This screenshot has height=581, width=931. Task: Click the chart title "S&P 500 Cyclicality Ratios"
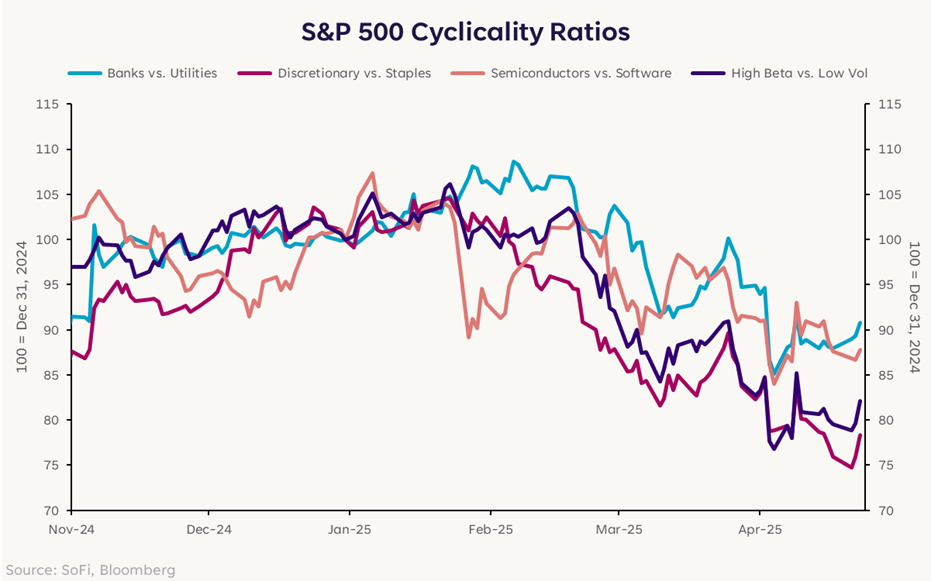(x=466, y=32)
